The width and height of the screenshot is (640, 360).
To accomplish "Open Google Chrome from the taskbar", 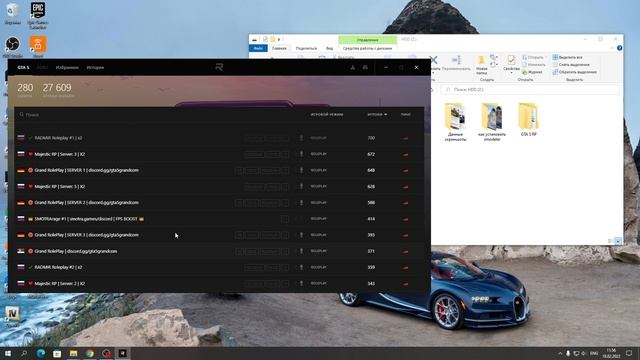I will click(90, 353).
